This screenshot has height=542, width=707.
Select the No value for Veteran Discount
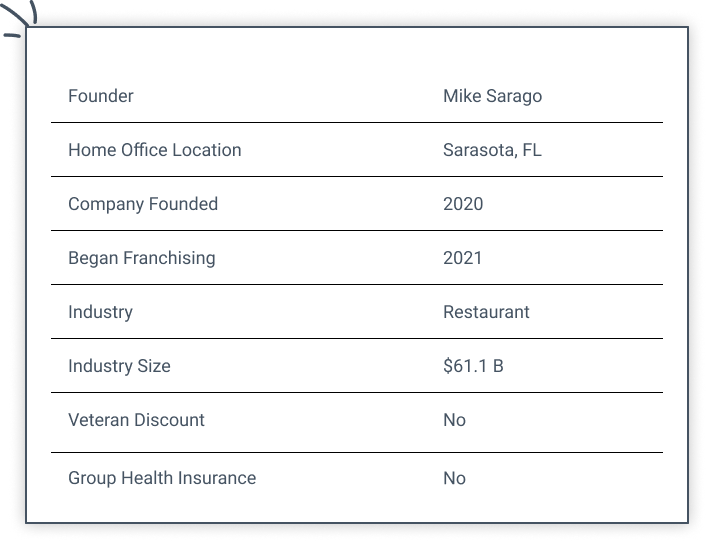point(454,420)
